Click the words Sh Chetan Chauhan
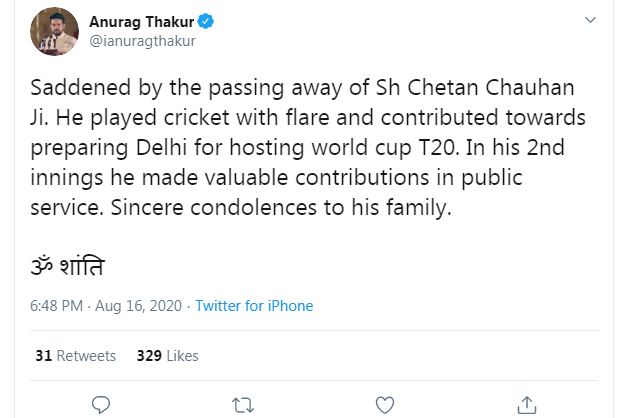Viewport: 633px width, 418px height. coord(475,87)
